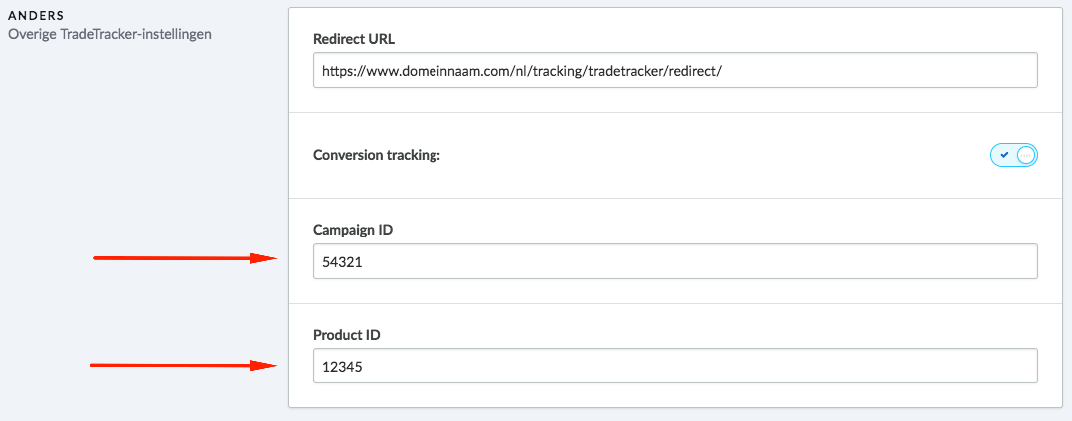Click the 'Campaign ID' field label
The width and height of the screenshot is (1072, 421).
(353, 230)
